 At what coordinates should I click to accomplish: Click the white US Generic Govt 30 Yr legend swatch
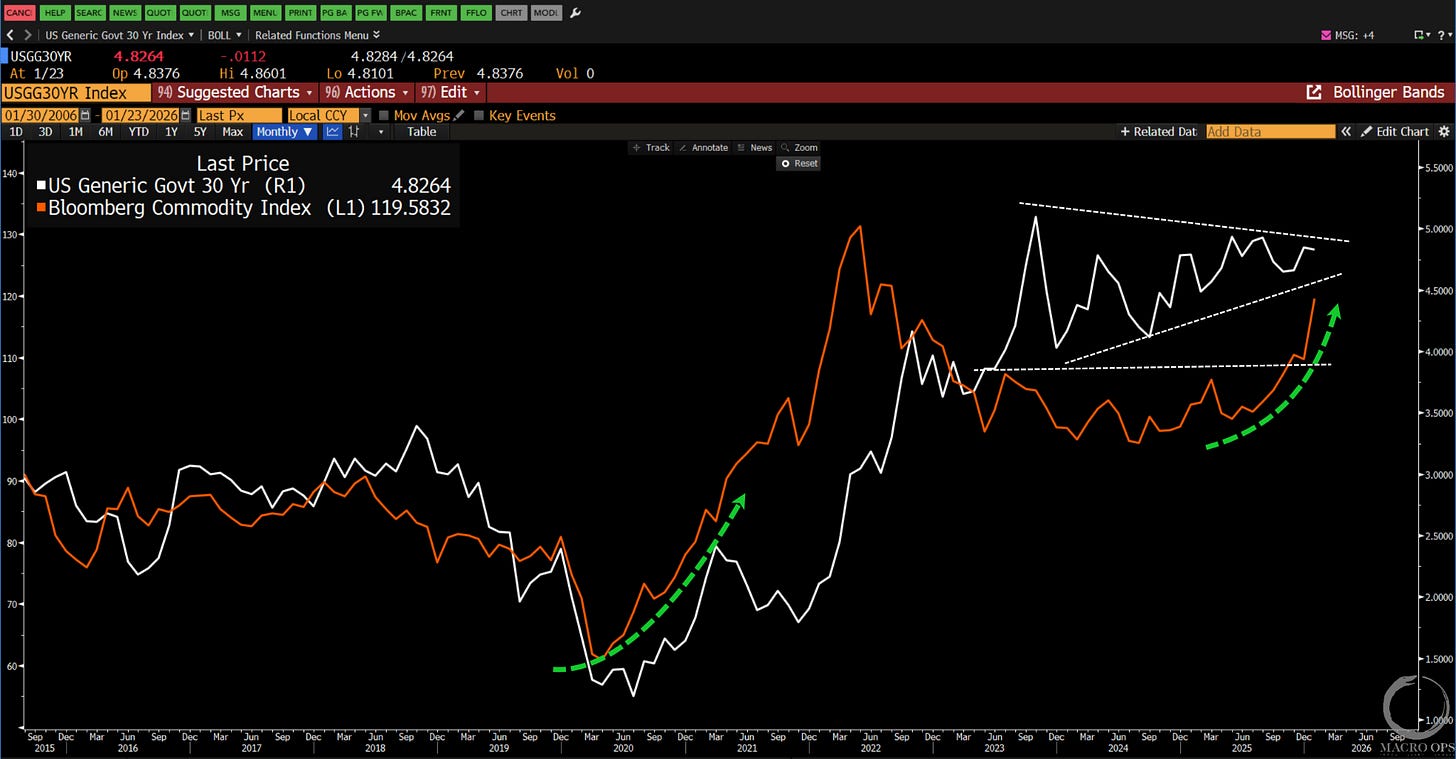[x=41, y=185]
